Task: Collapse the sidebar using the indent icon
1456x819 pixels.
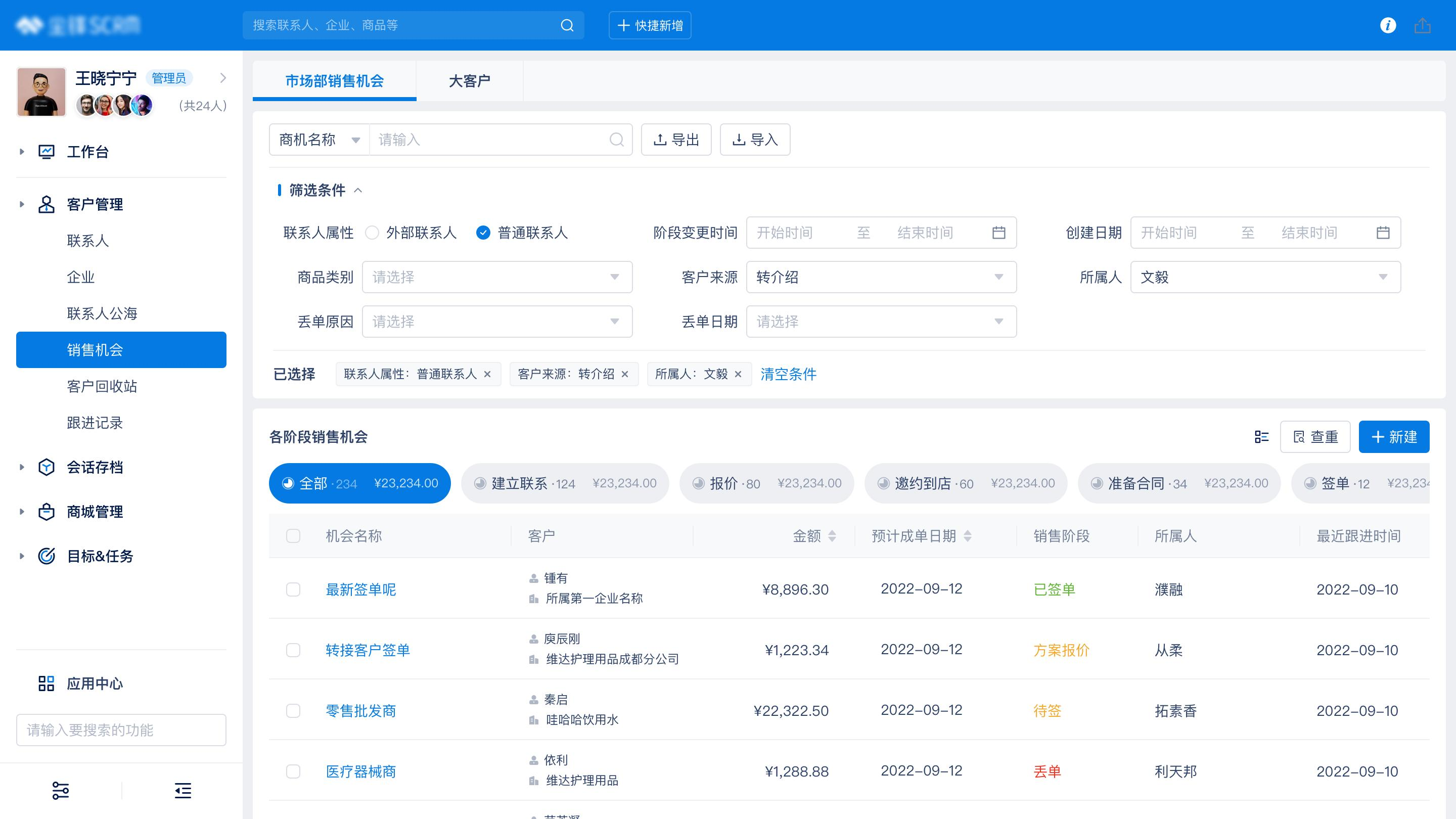Action: tap(183, 790)
